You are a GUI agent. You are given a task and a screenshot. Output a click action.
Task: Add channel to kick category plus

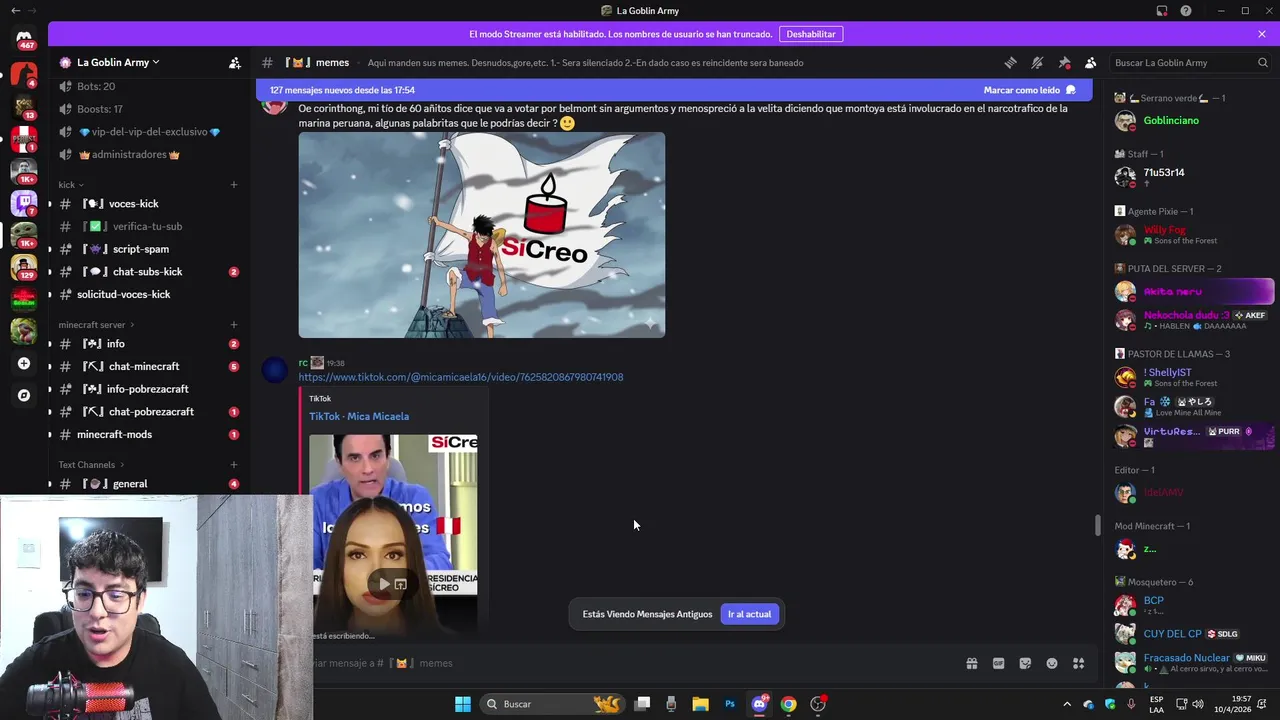pyautogui.click(x=234, y=185)
